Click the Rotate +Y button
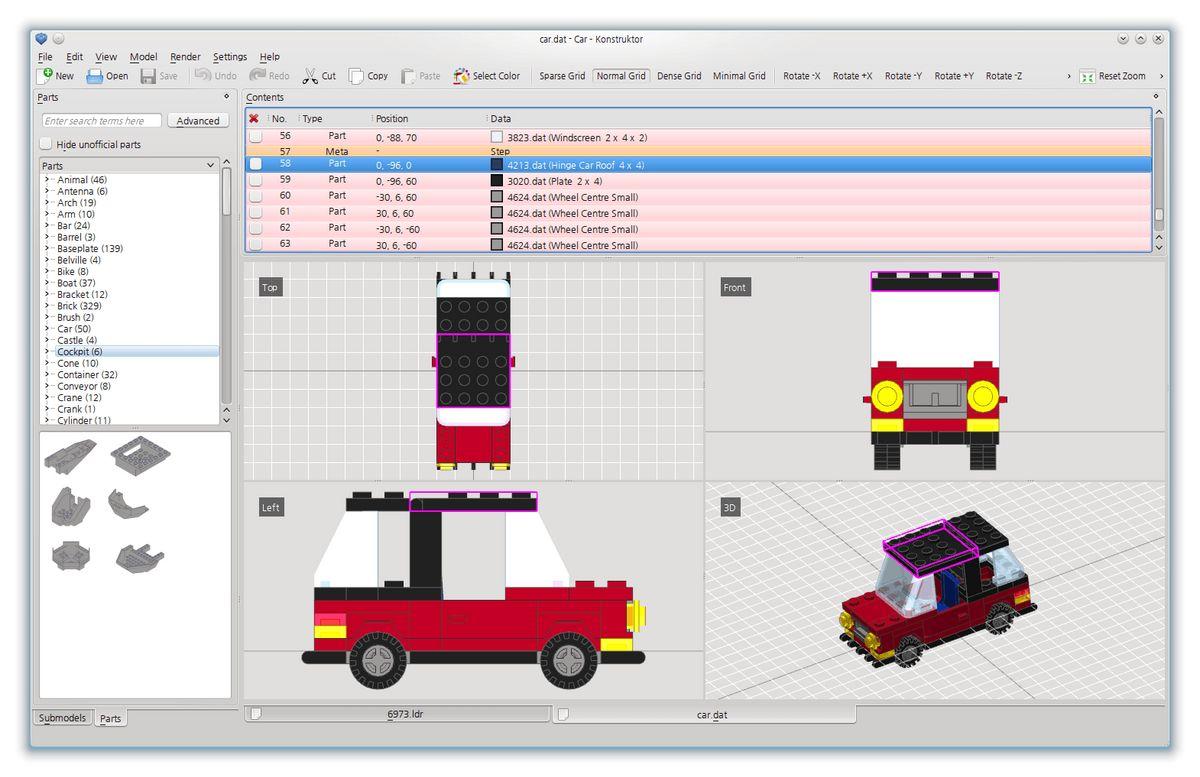 coord(954,76)
